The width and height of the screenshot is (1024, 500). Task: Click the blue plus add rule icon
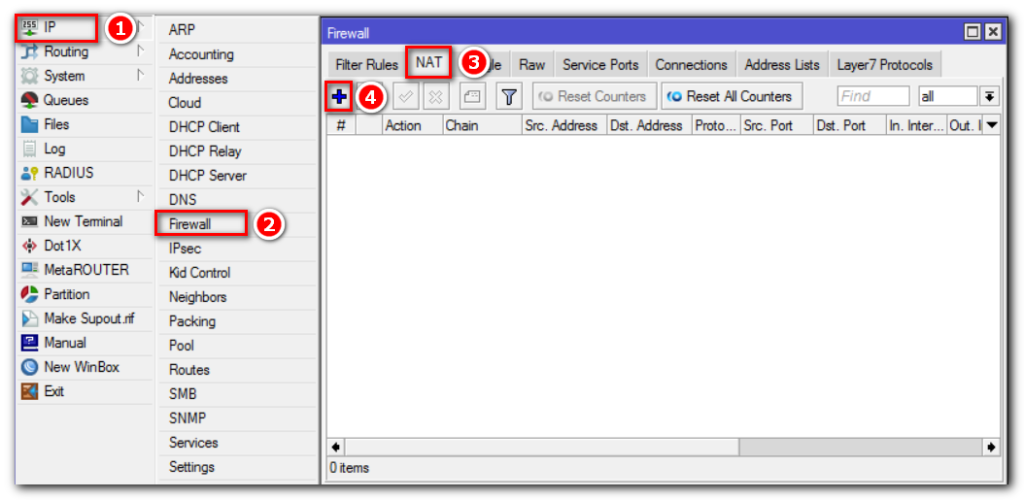pos(339,97)
